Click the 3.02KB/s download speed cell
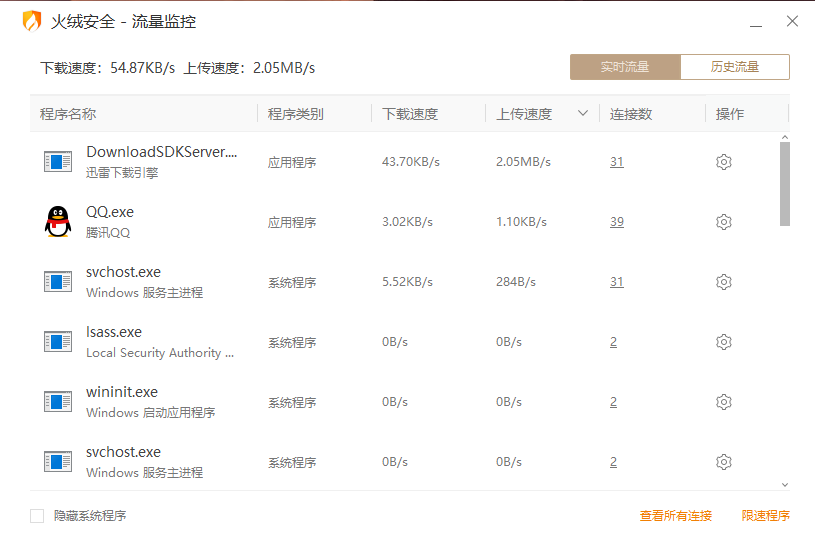Screen dimensions: 815x538 (x=407, y=222)
